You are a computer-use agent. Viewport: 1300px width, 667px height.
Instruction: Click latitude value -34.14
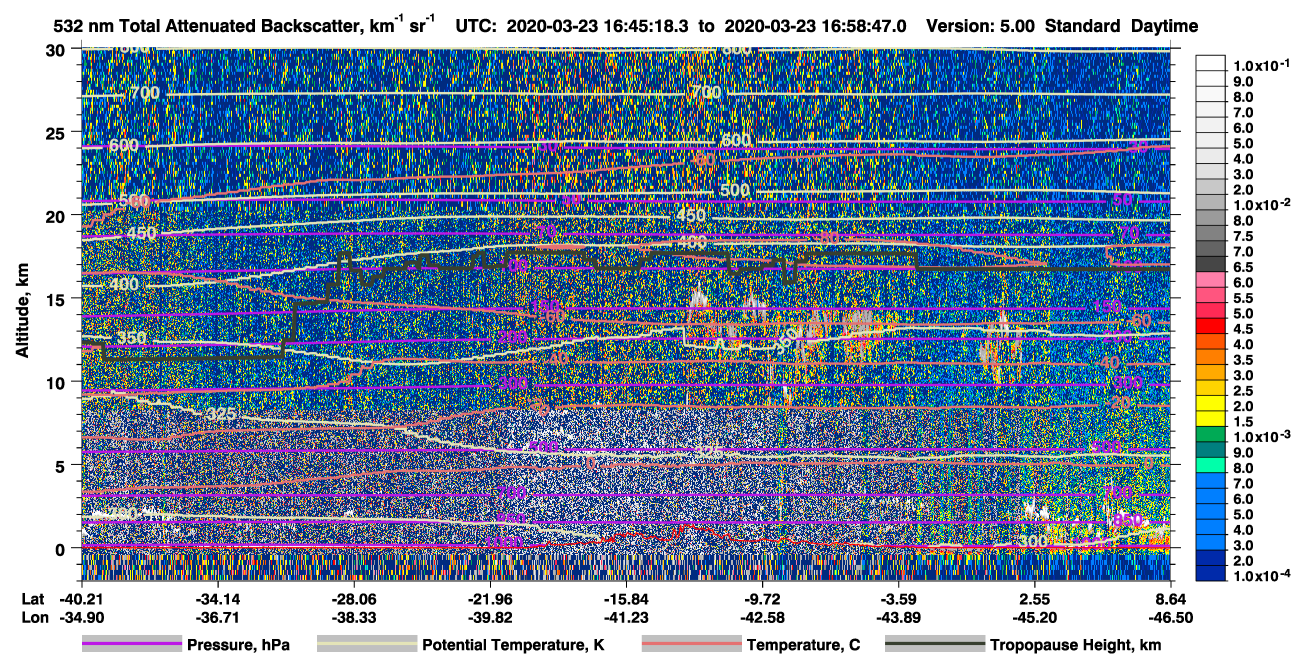218,599
